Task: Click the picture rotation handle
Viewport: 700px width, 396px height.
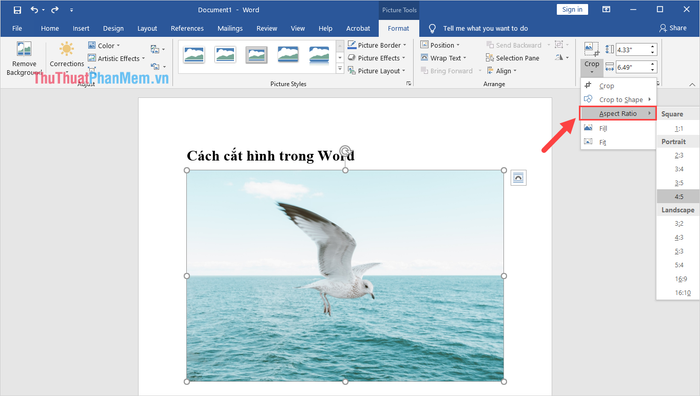Action: pos(345,150)
